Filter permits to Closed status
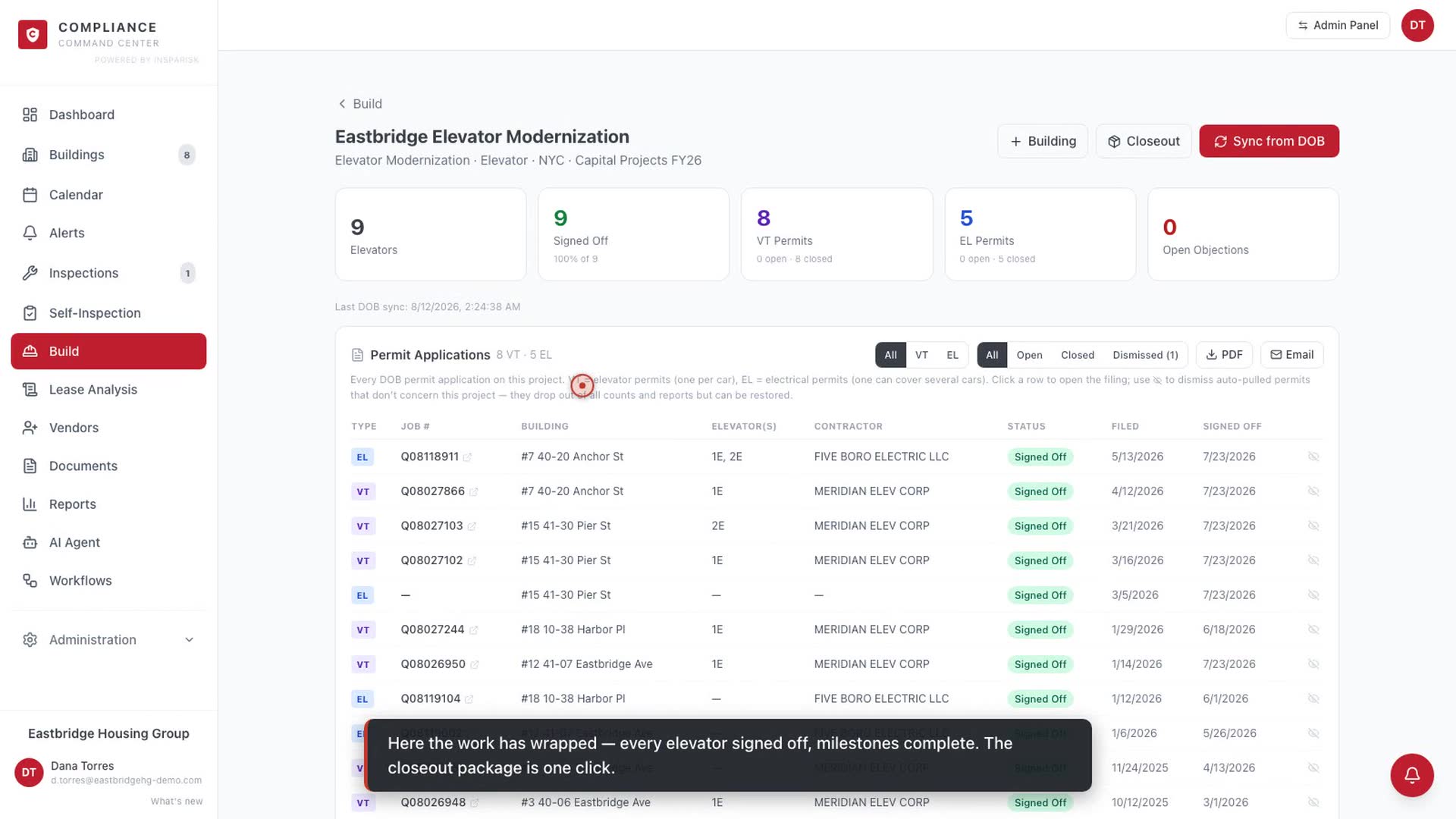 pos(1077,355)
